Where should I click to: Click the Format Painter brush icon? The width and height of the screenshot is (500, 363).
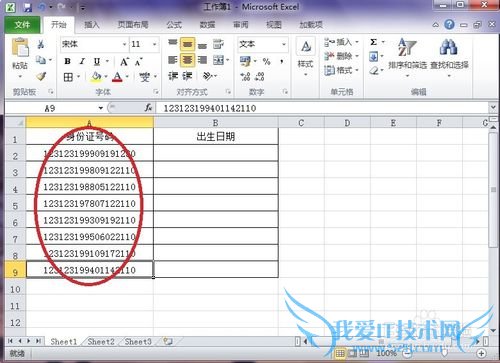(41, 76)
